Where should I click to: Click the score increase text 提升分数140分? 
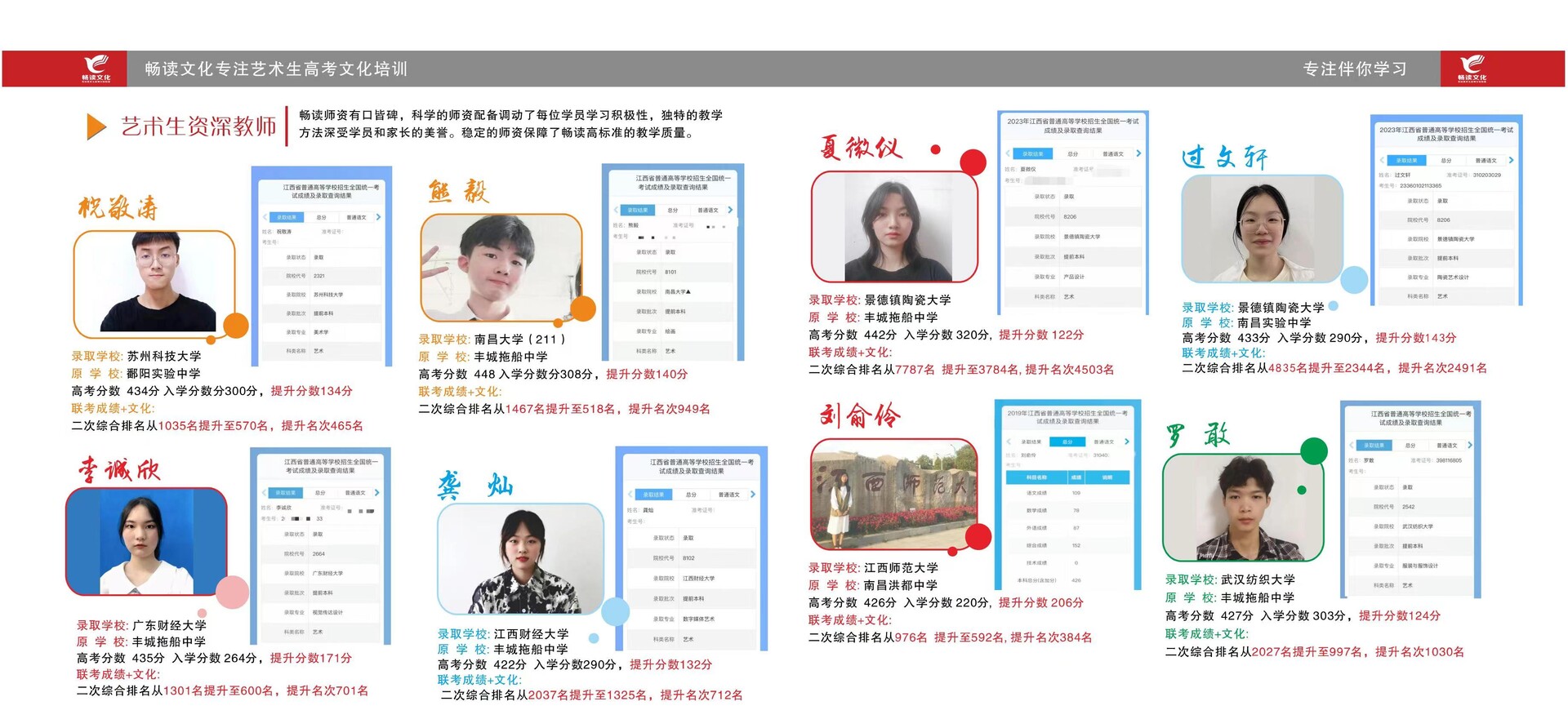coord(647,374)
